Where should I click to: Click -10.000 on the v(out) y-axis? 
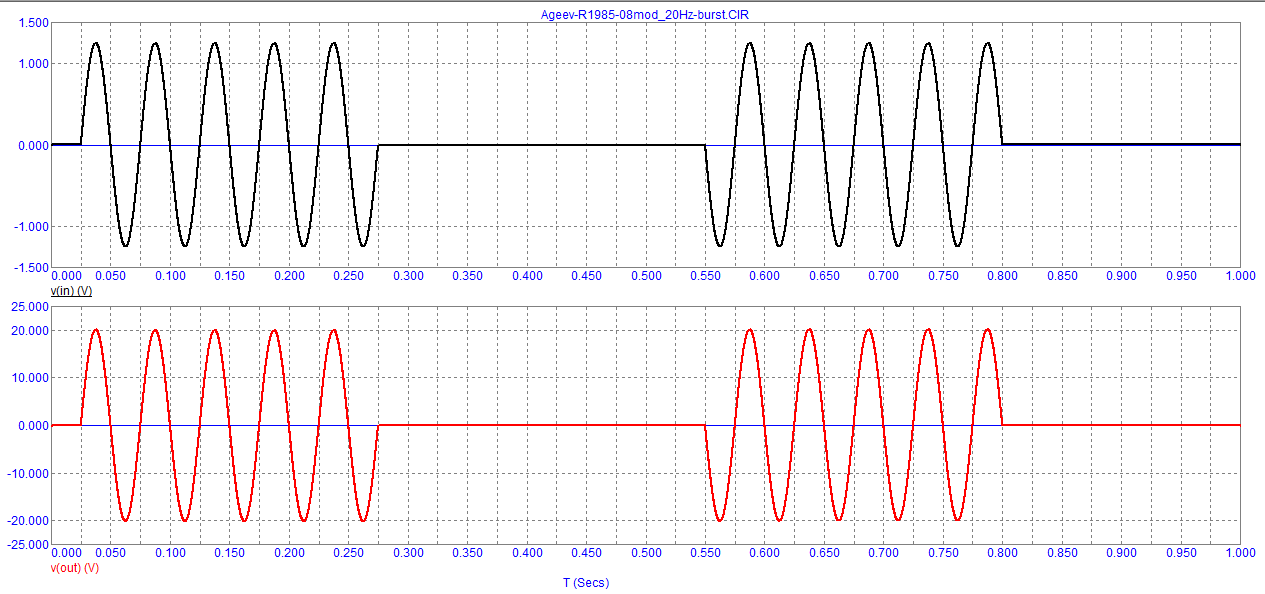(x=26, y=473)
